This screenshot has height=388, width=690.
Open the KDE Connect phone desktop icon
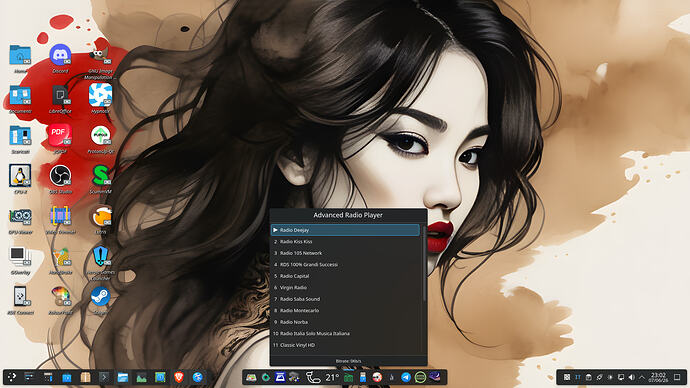pos(20,296)
